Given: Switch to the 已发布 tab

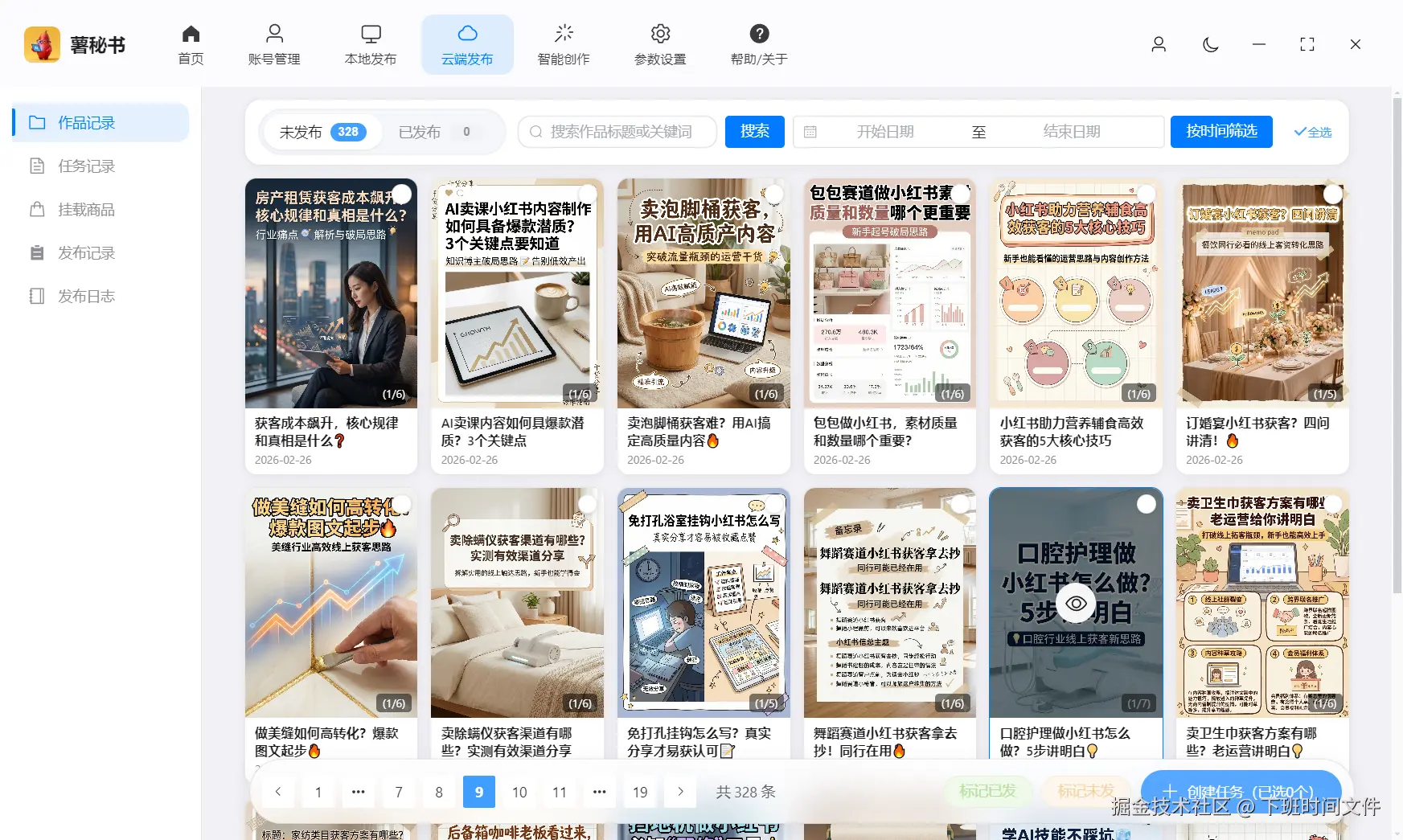Looking at the screenshot, I should coord(418,132).
